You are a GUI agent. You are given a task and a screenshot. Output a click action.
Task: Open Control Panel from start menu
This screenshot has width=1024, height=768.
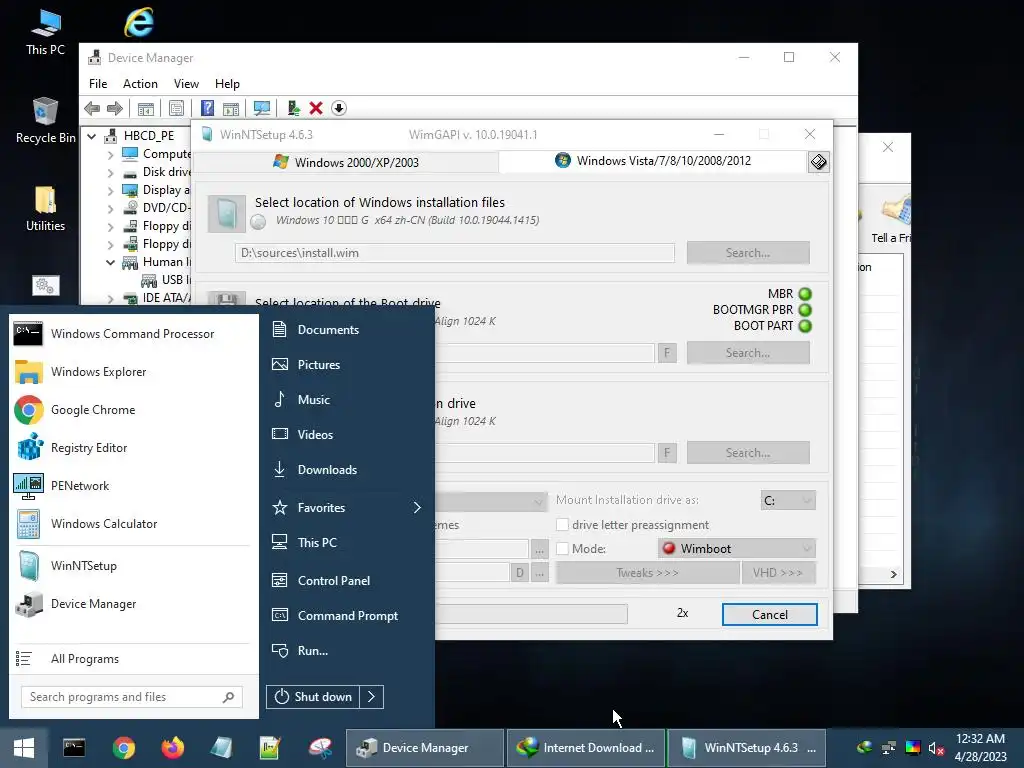click(x=346, y=581)
